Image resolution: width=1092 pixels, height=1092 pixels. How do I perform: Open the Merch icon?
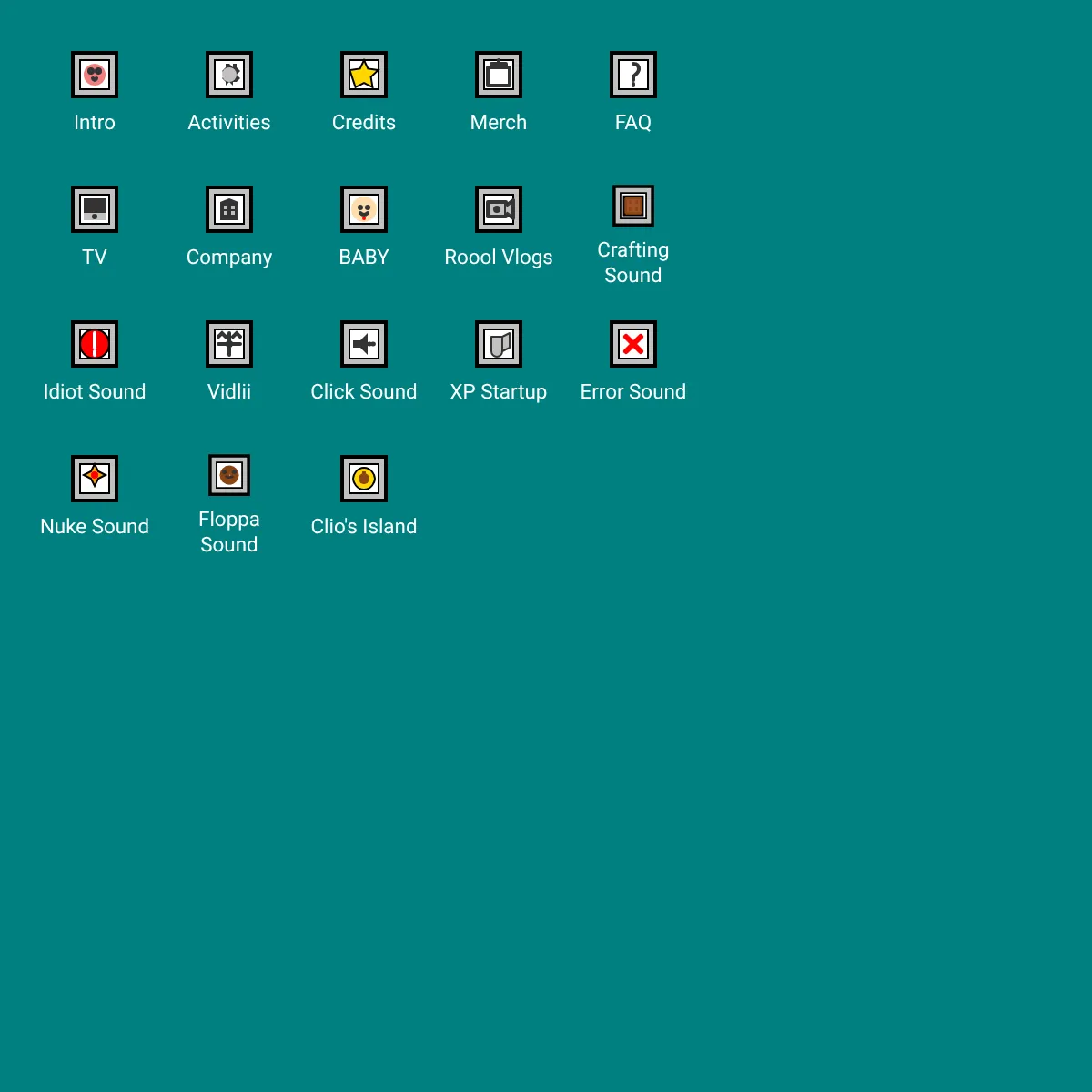pos(499,74)
